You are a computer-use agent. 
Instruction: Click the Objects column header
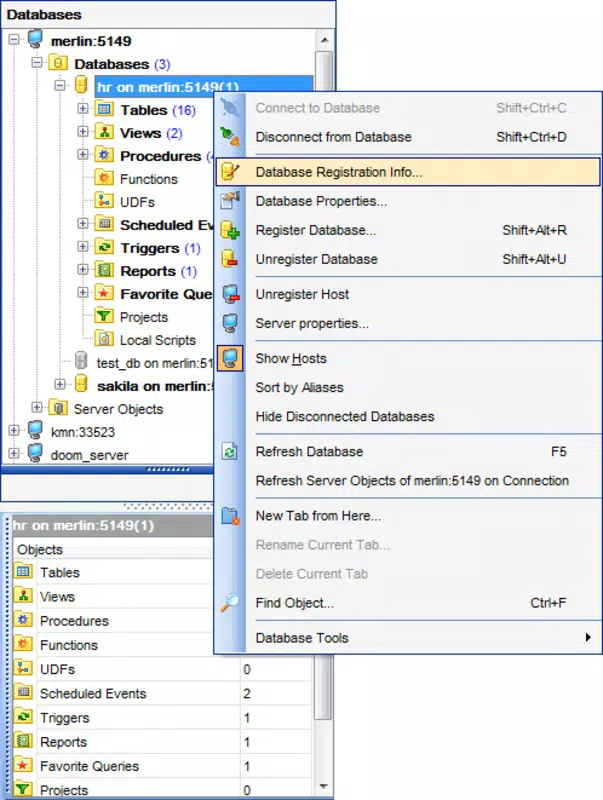[x=112, y=549]
